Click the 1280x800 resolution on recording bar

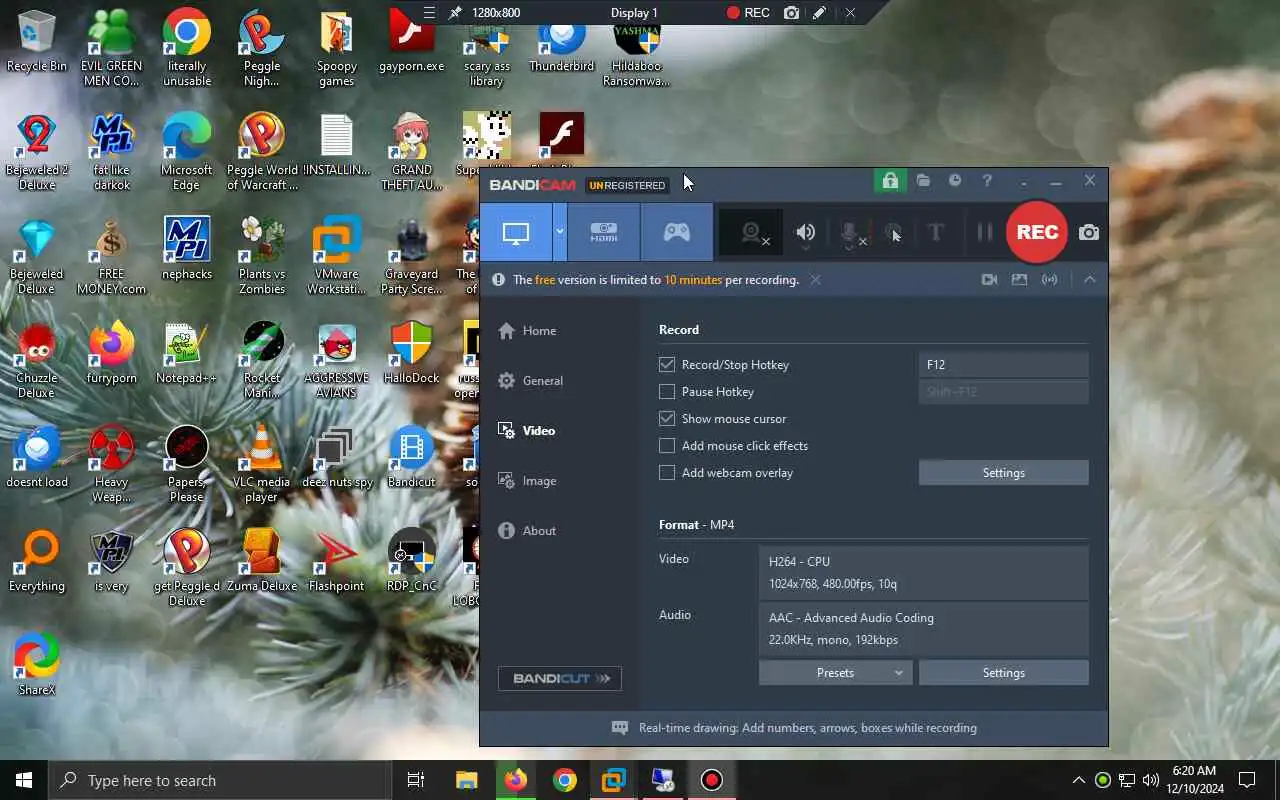[x=496, y=13]
